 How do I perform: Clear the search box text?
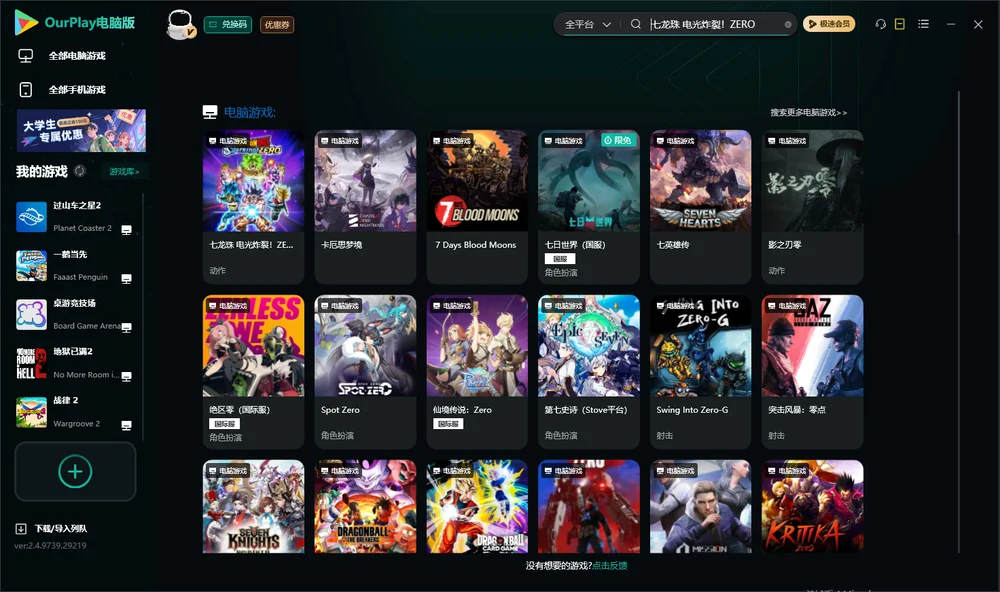pyautogui.click(x=788, y=24)
